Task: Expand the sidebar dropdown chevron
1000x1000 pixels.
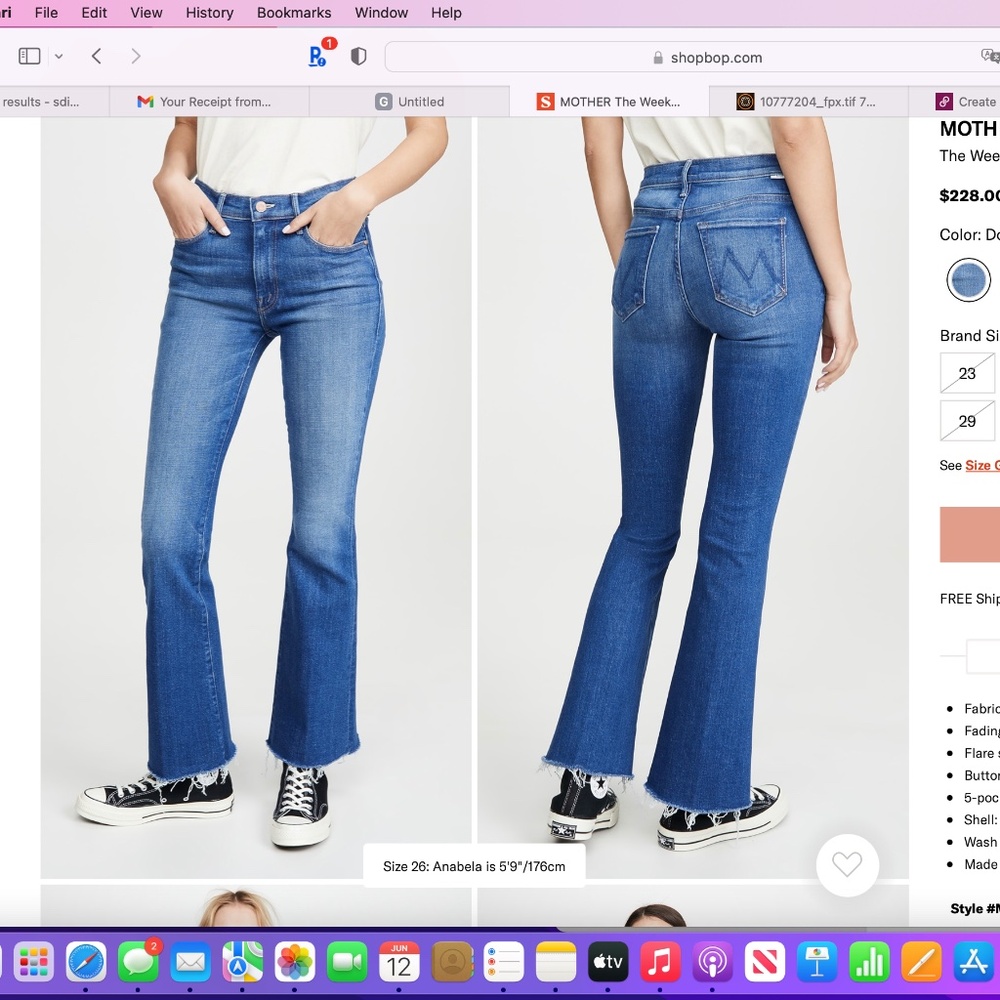Action: (59, 57)
